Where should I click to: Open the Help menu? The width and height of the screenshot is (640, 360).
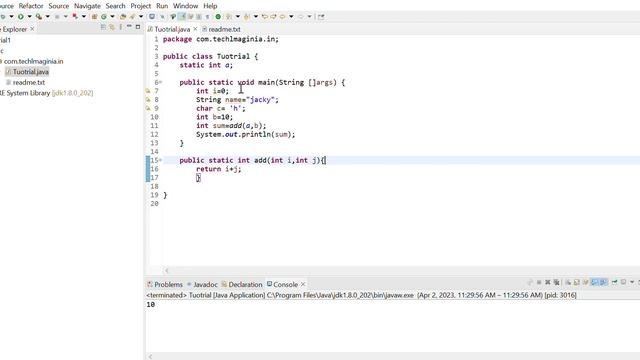coord(210,6)
